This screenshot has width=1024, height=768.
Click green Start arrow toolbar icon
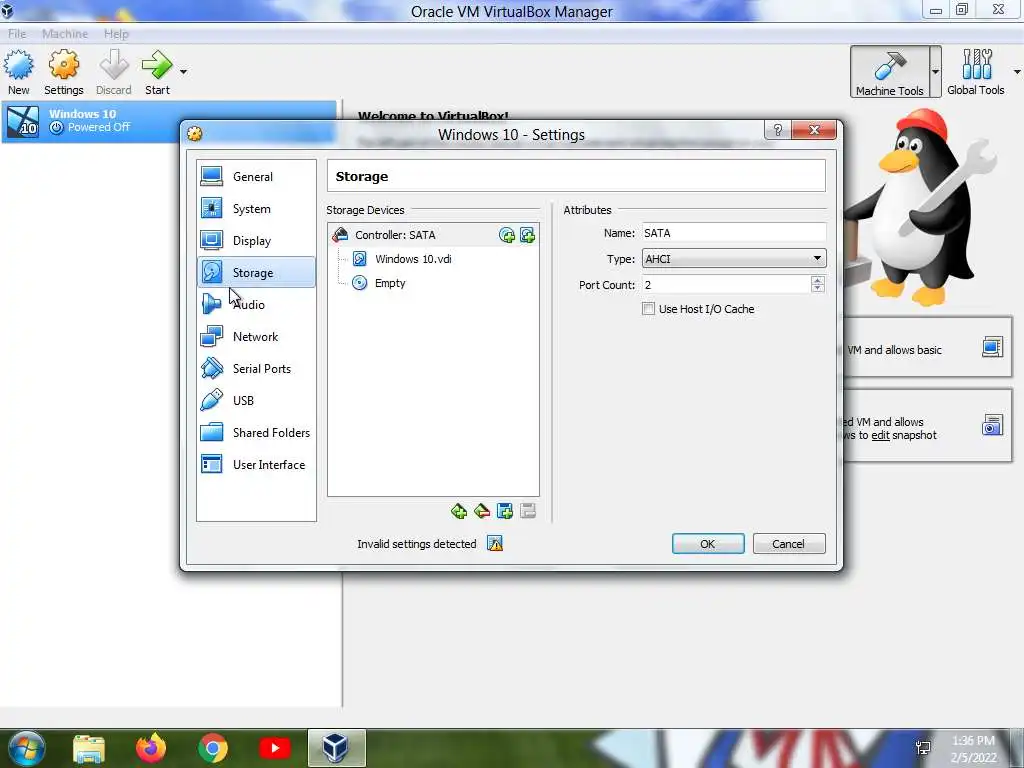click(x=157, y=72)
